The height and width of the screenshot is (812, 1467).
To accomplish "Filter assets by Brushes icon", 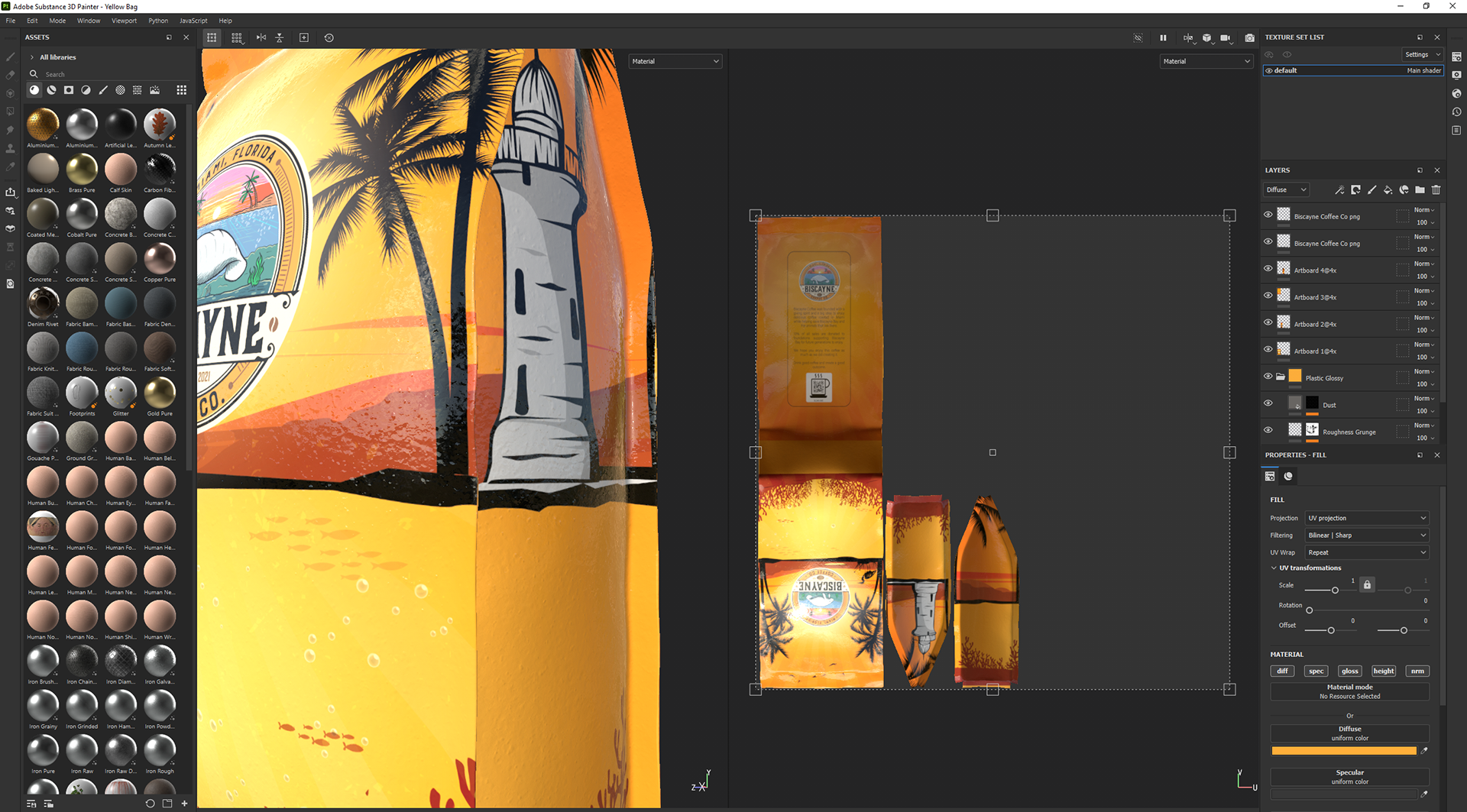I will [103, 90].
